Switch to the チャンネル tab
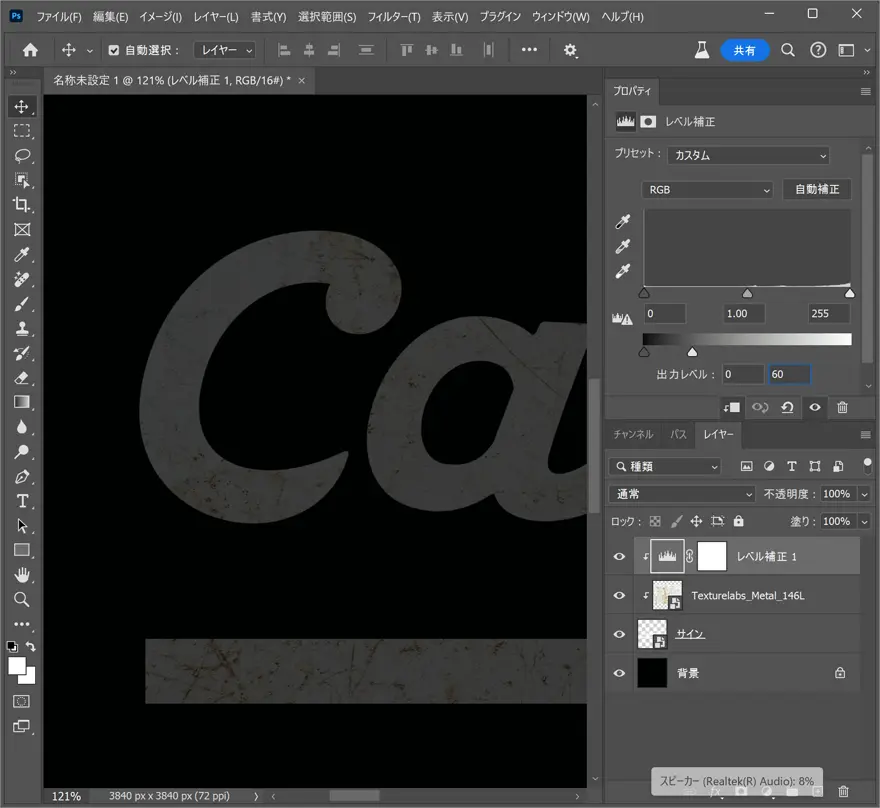This screenshot has height=808, width=880. (633, 434)
